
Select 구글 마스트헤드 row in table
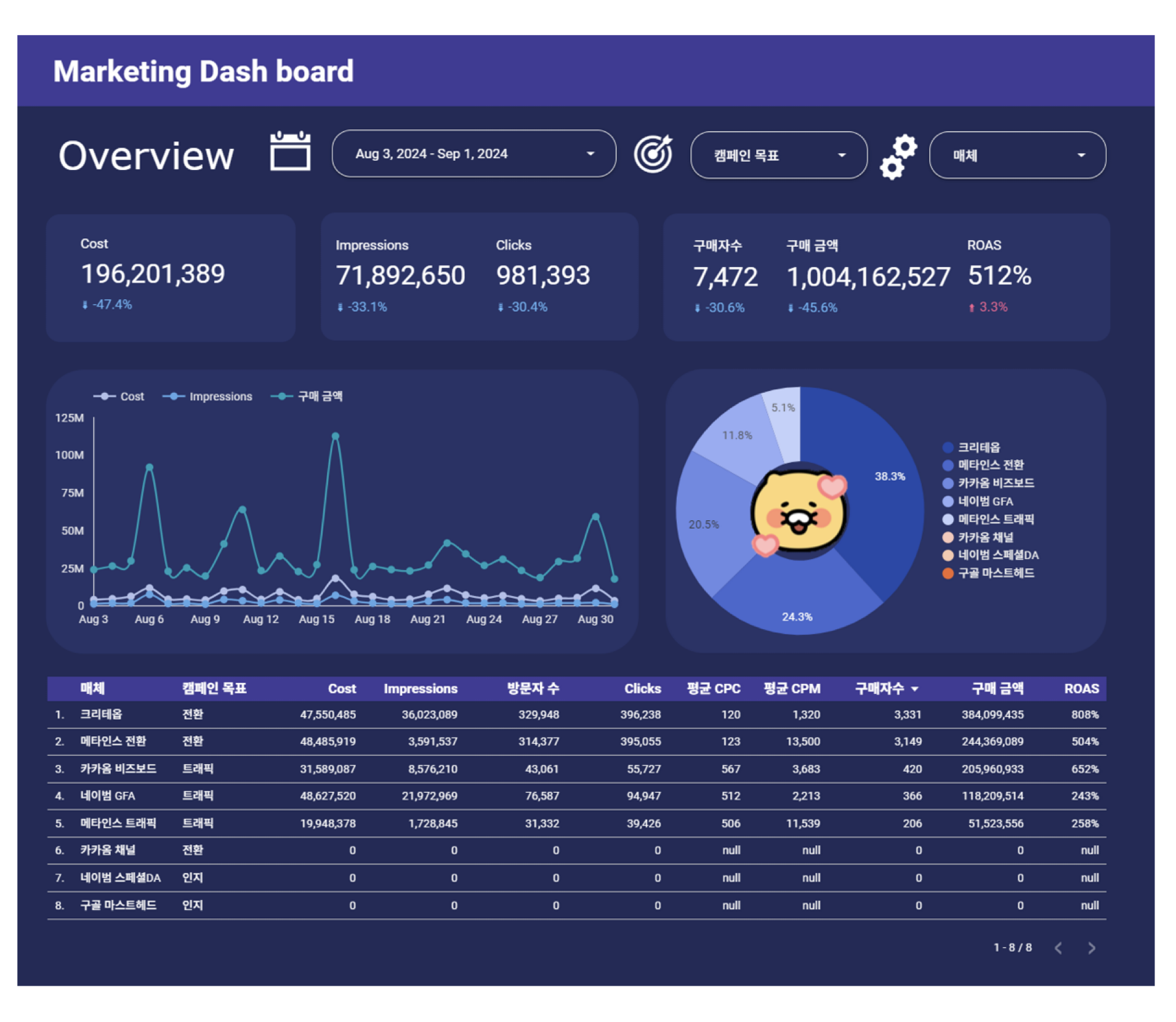(x=576, y=906)
